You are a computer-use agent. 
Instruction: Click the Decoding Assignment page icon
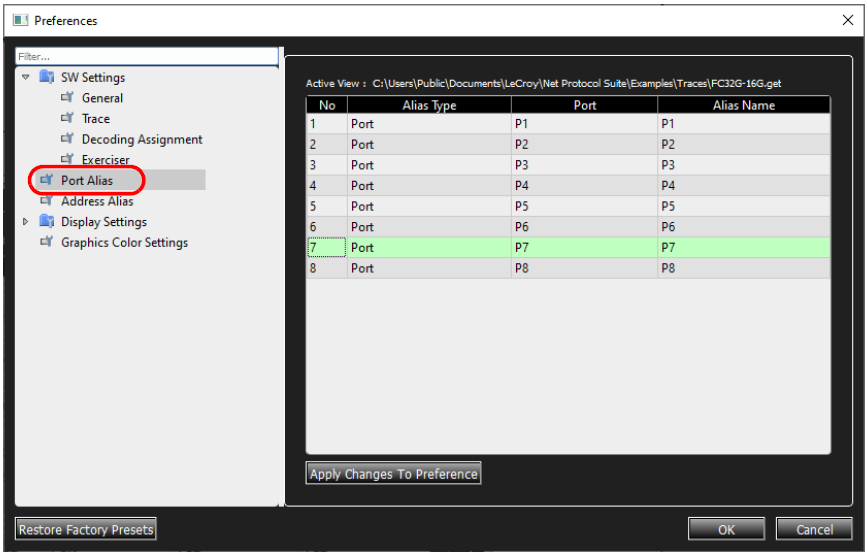(67, 138)
